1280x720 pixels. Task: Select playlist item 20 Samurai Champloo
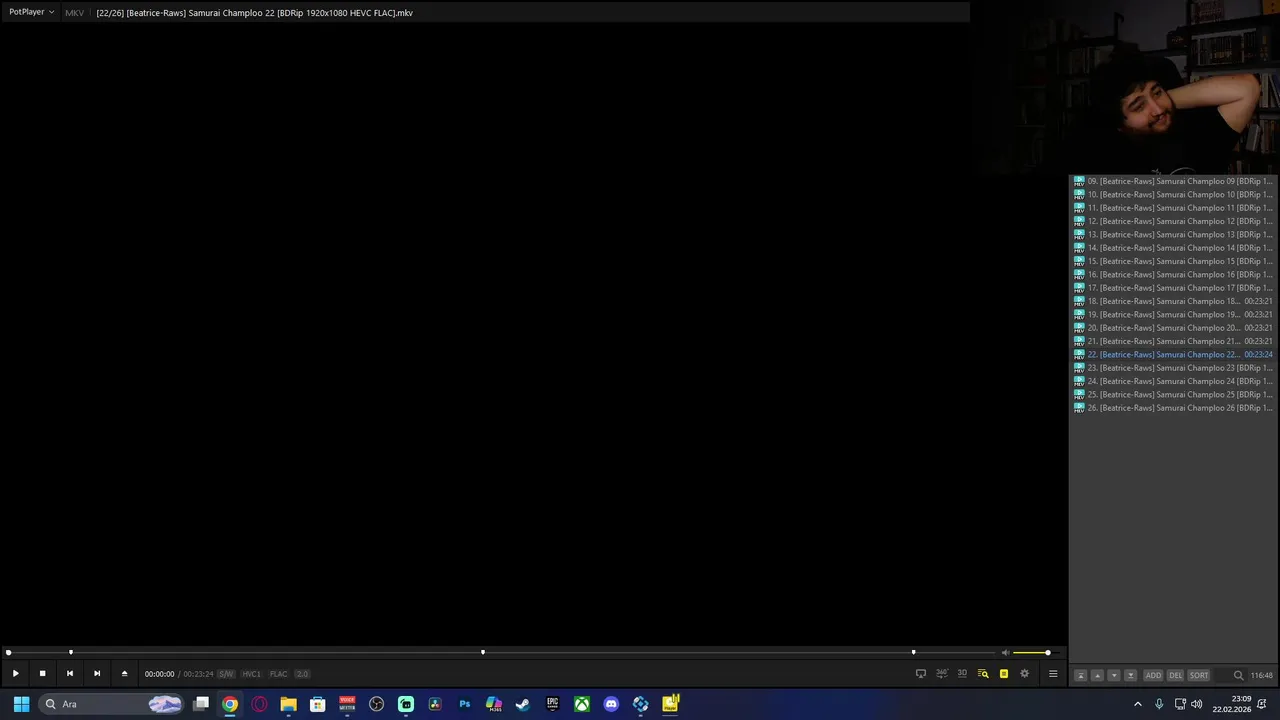(x=1173, y=328)
